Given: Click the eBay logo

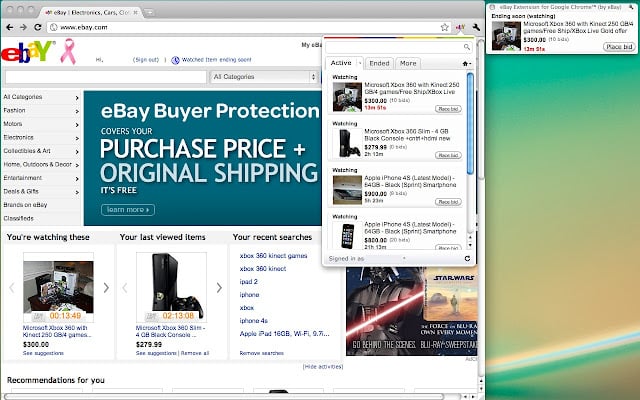Looking at the screenshot, I should pyautogui.click(x=28, y=51).
